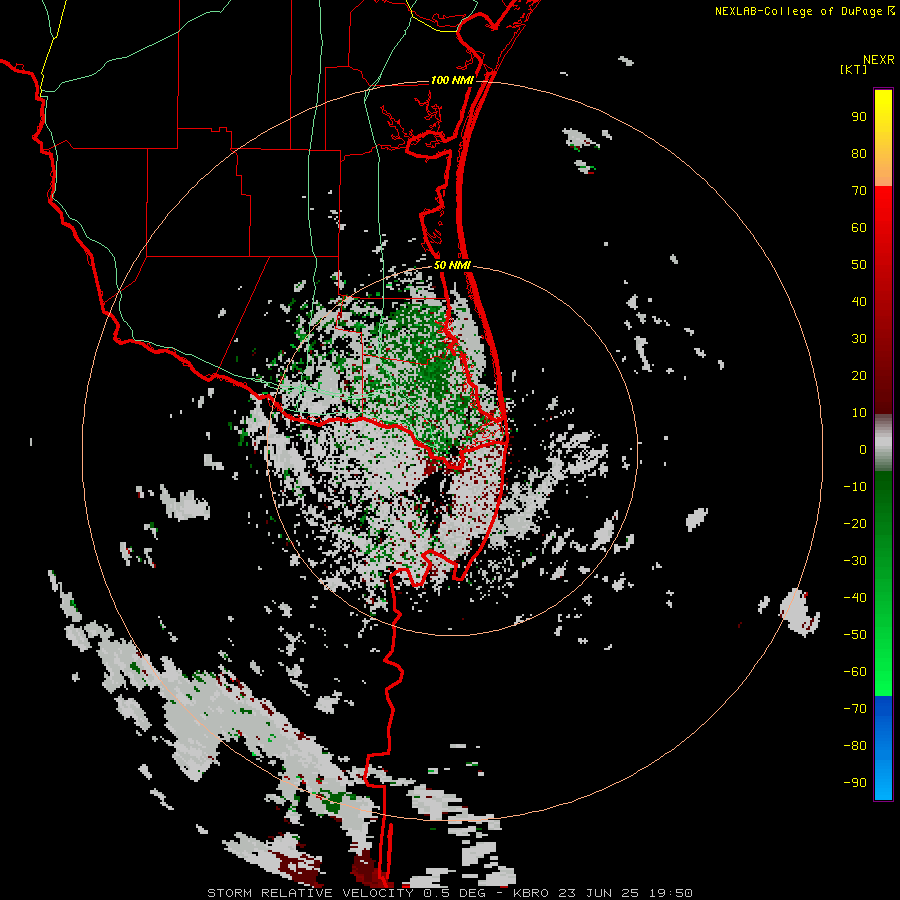
Task: Click the bright green segment of color bar
Action: [883, 583]
